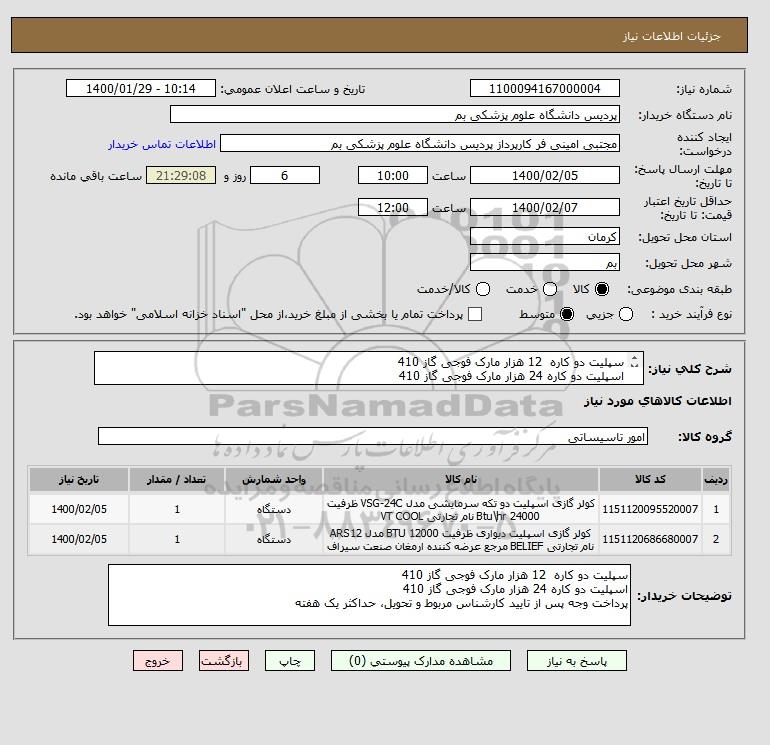This screenshot has width=770, height=745.
Task: Click the up arrow of description scrollbar
Action: pyautogui.click(x=634, y=359)
